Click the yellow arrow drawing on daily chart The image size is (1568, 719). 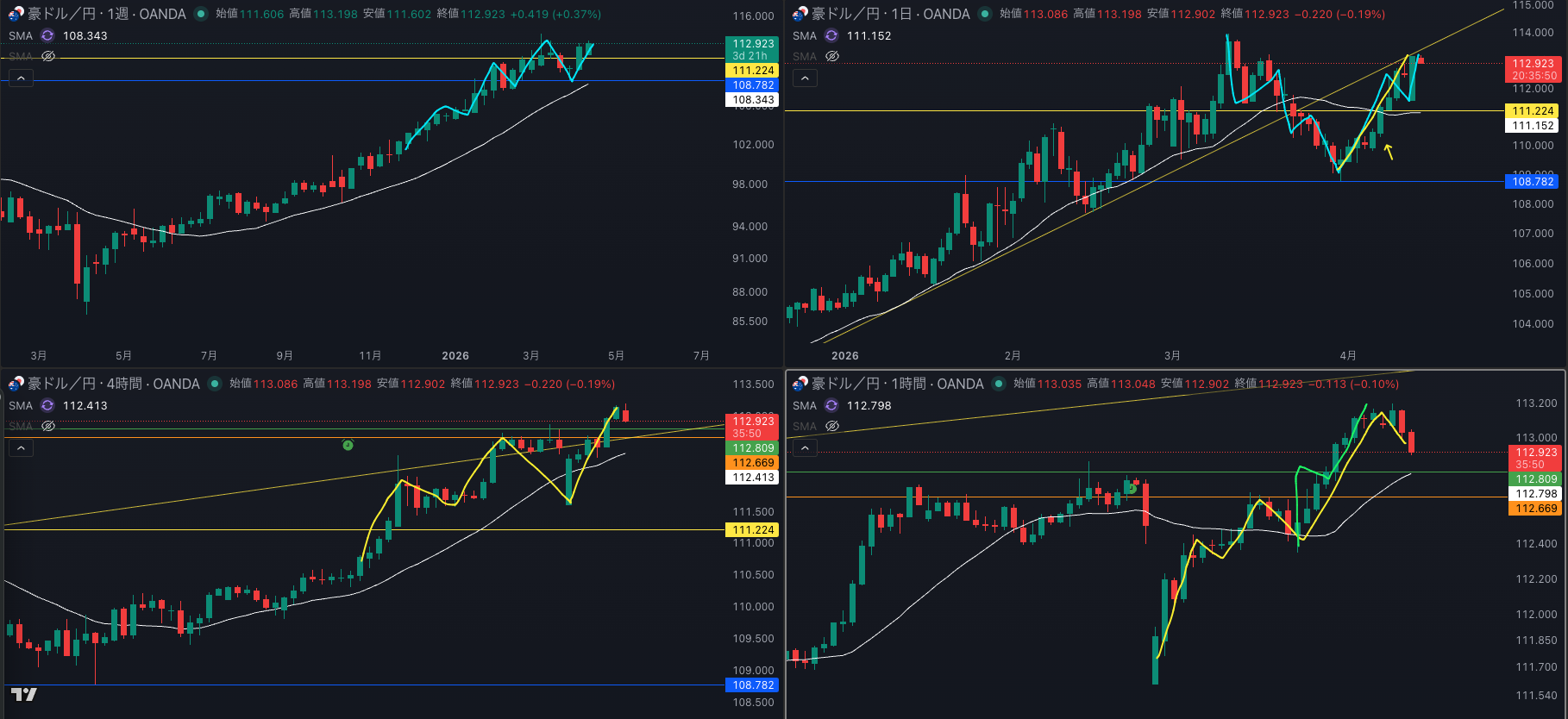[x=1388, y=152]
